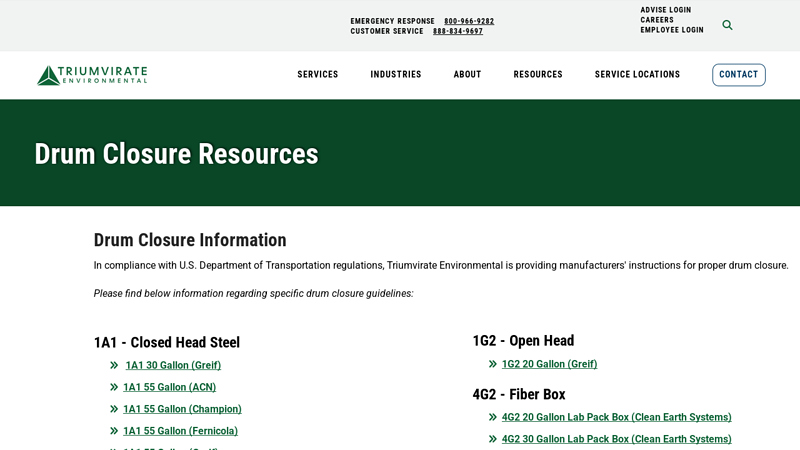The width and height of the screenshot is (800, 450).
Task: Click chevron bullet beside 4G2 30 Gallon Lab Pack Box
Action: click(492, 439)
